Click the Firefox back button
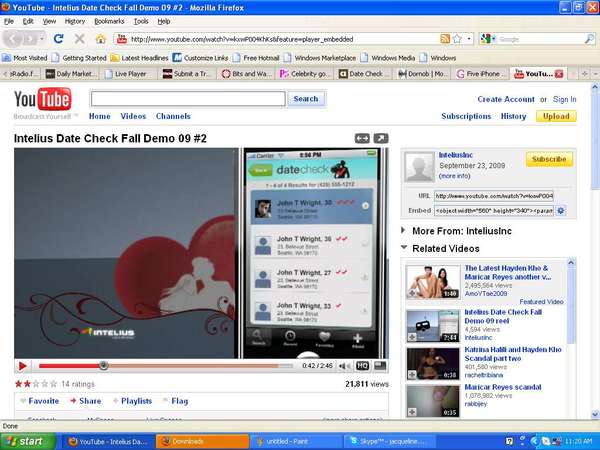This screenshot has height=450, width=600. [x=13, y=39]
